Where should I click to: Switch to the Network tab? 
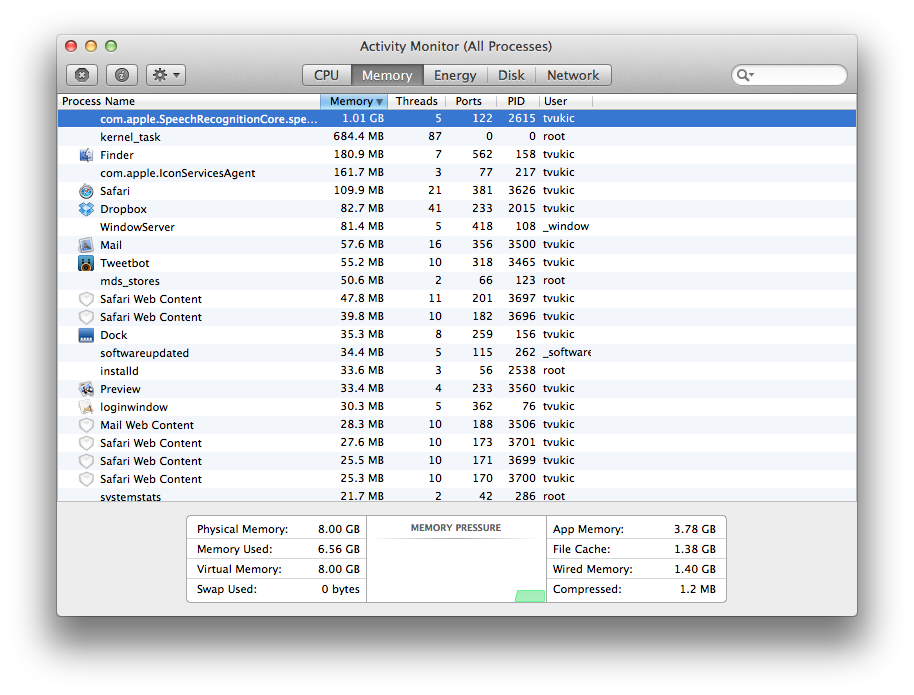click(x=573, y=75)
